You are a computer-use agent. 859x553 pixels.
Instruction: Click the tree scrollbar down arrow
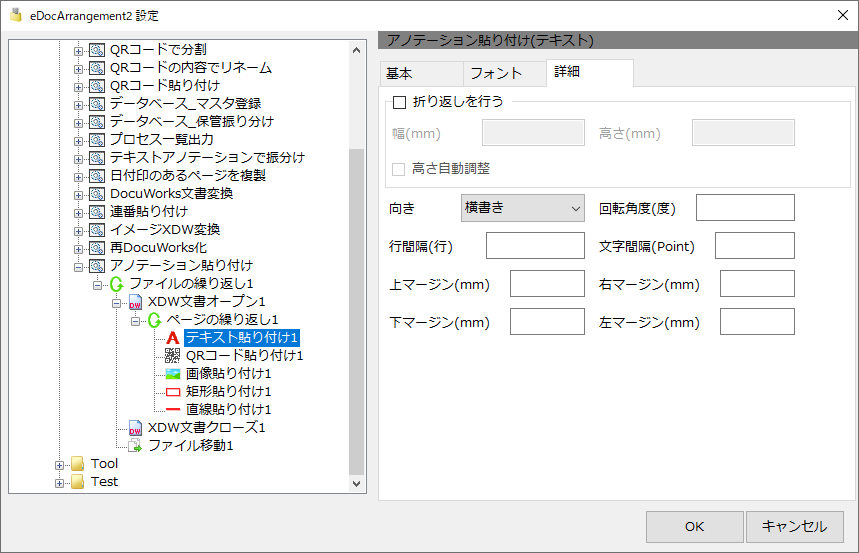pyautogui.click(x=357, y=483)
